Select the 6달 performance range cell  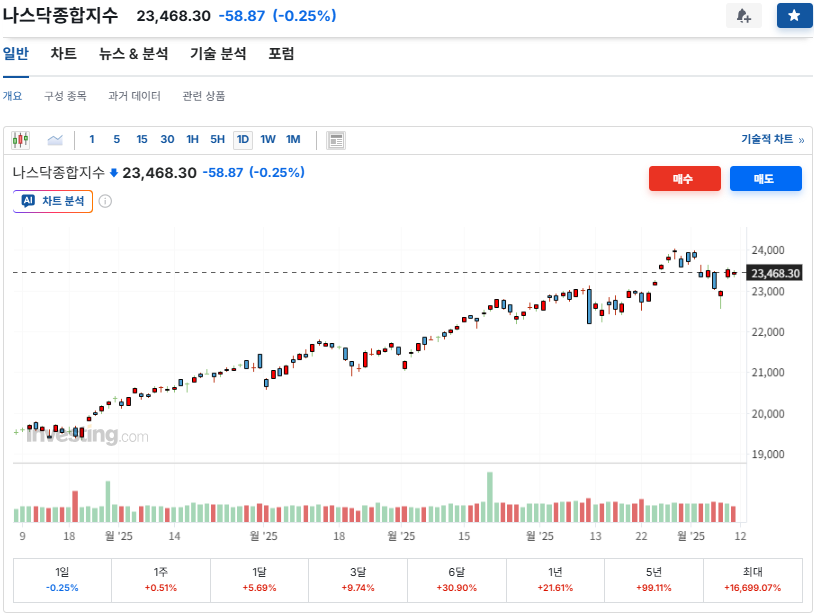pos(457,580)
